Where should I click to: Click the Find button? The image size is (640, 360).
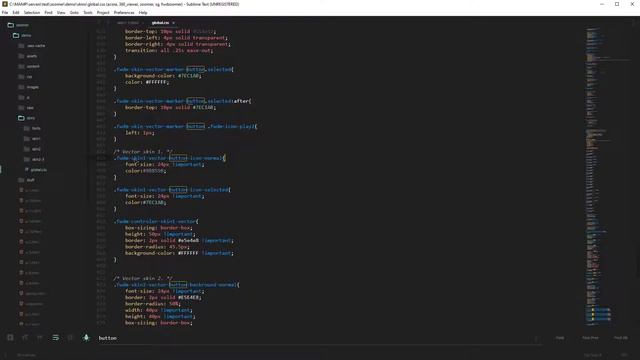[560, 338]
